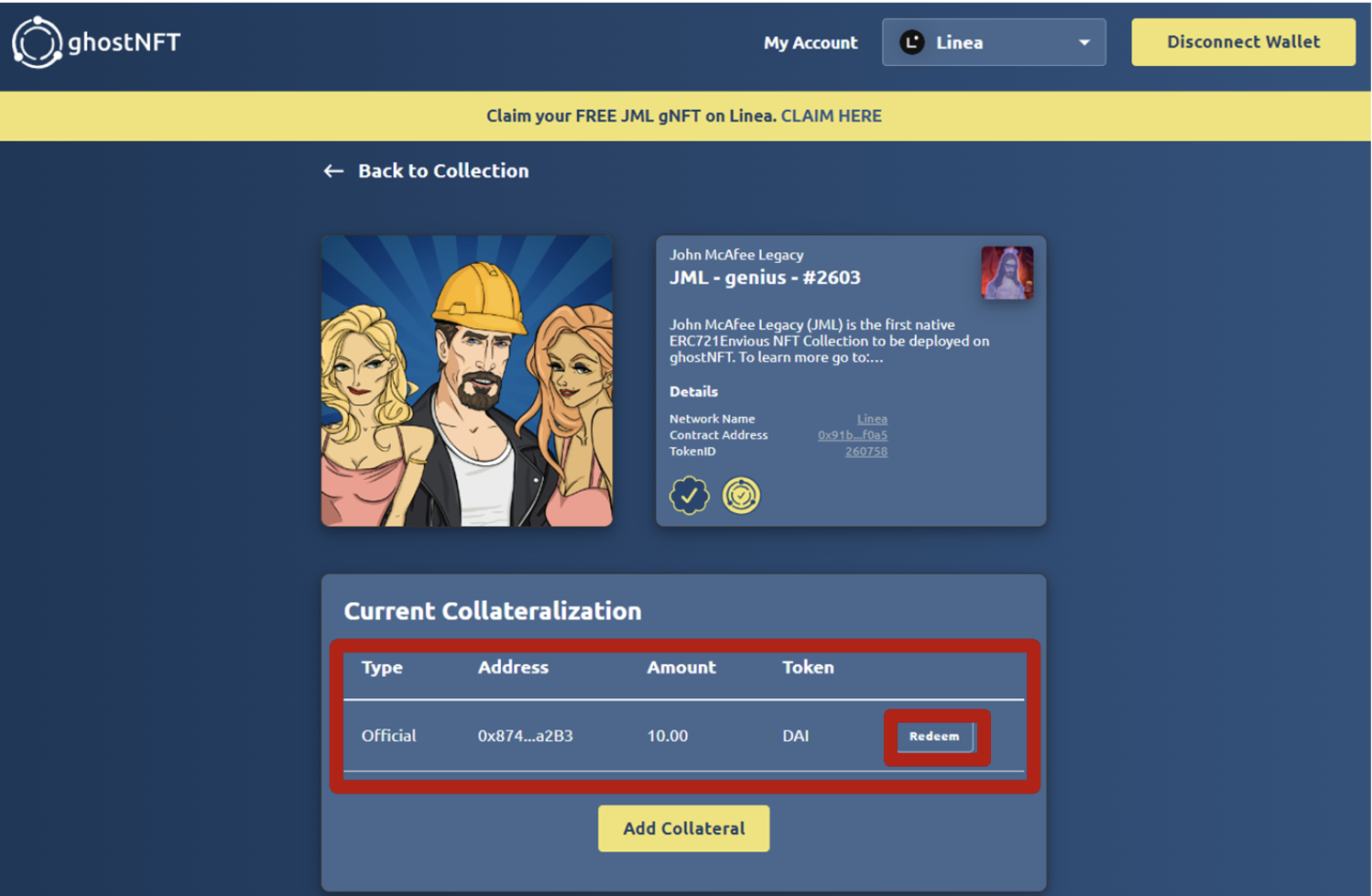Select the 10.00 amount value
This screenshot has height=896, width=1372.
668,736
